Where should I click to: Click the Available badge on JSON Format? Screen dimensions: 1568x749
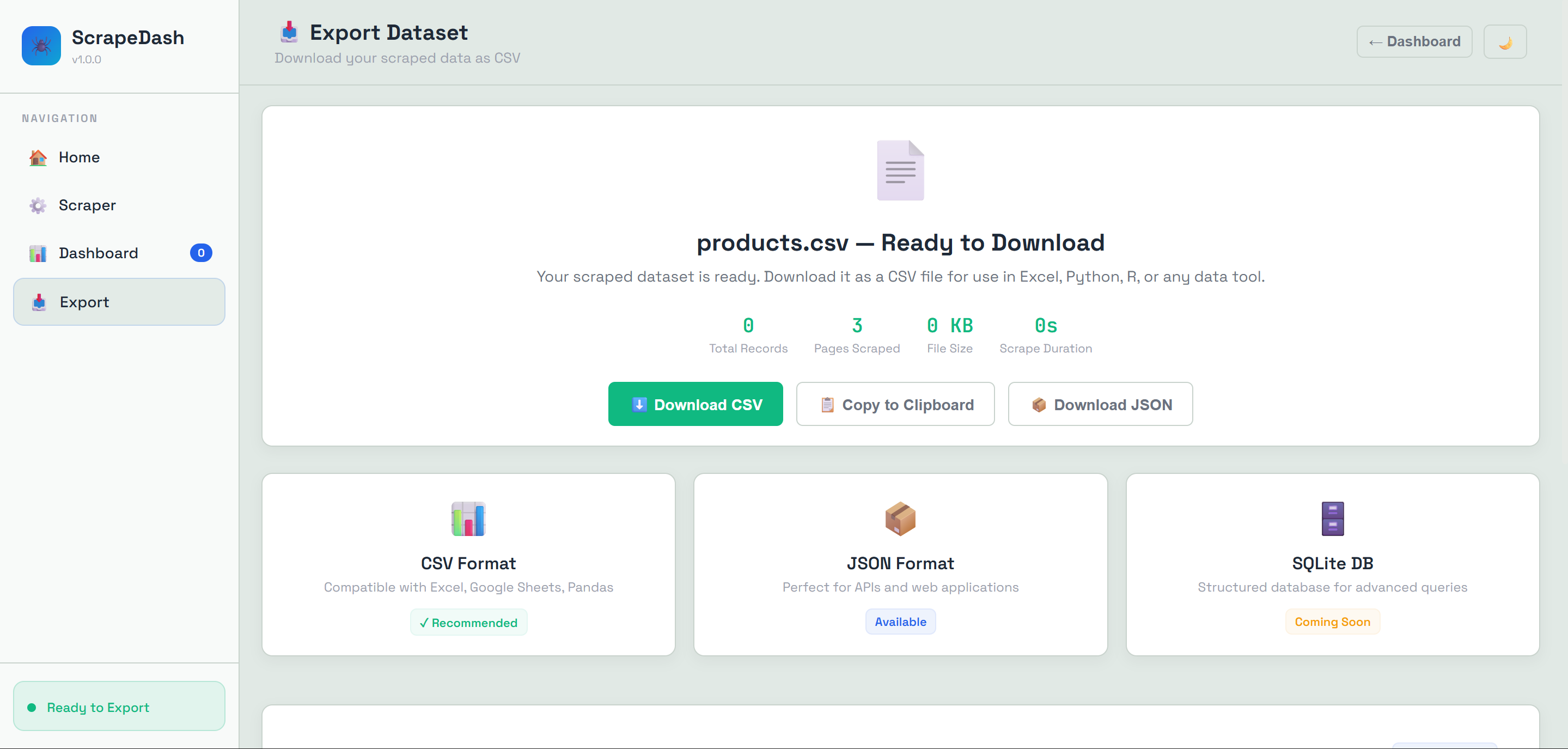pyautogui.click(x=900, y=621)
